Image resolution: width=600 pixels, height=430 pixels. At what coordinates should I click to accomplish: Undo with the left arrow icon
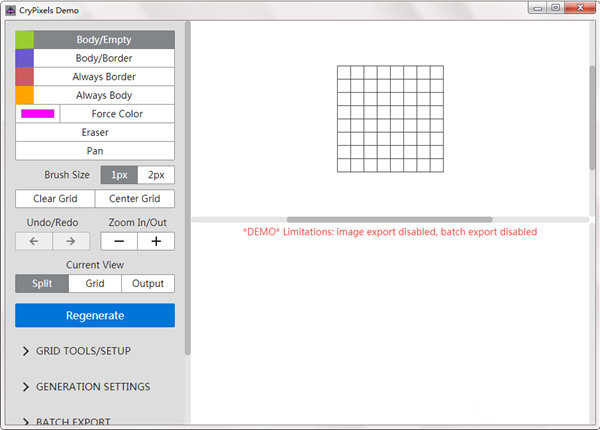(34, 241)
